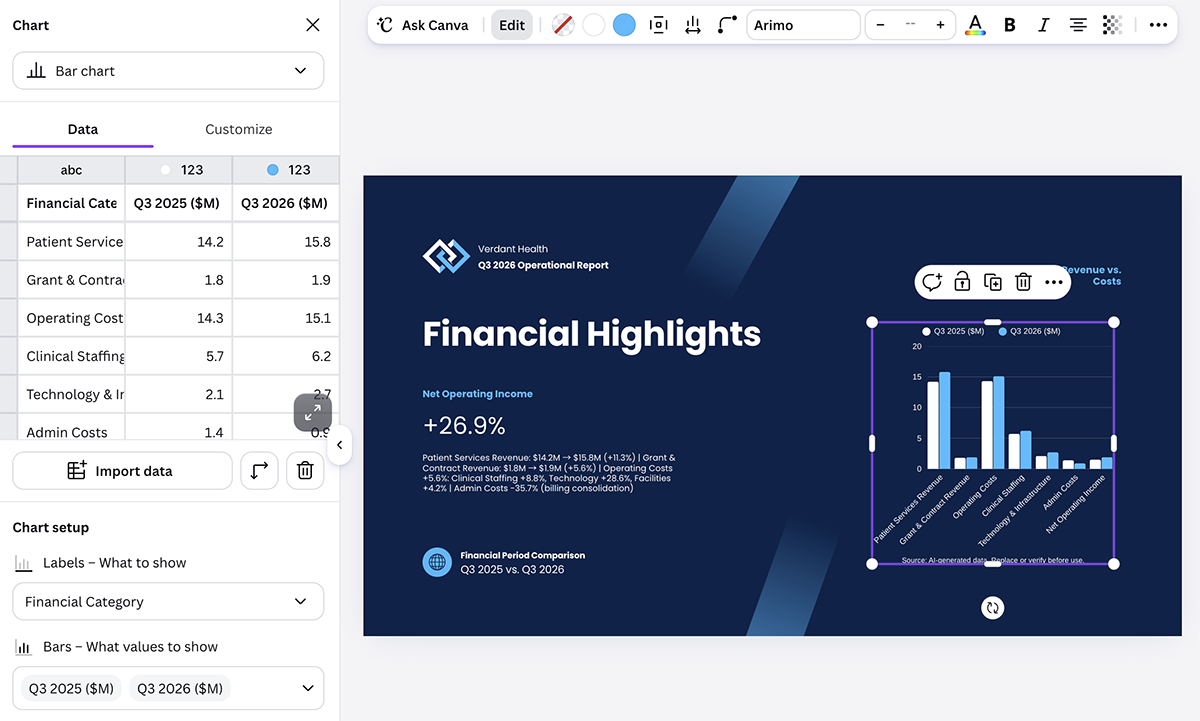Open the transparency control

(1111, 25)
